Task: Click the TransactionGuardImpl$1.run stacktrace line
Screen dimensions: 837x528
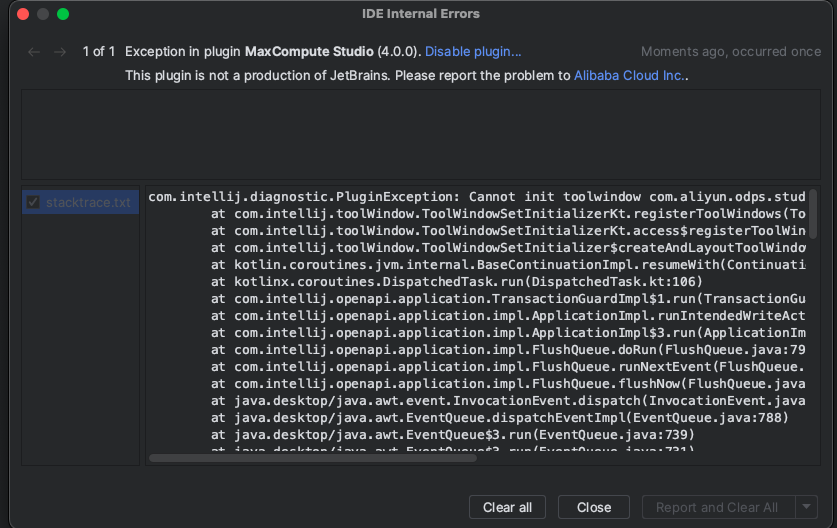Action: coord(508,299)
